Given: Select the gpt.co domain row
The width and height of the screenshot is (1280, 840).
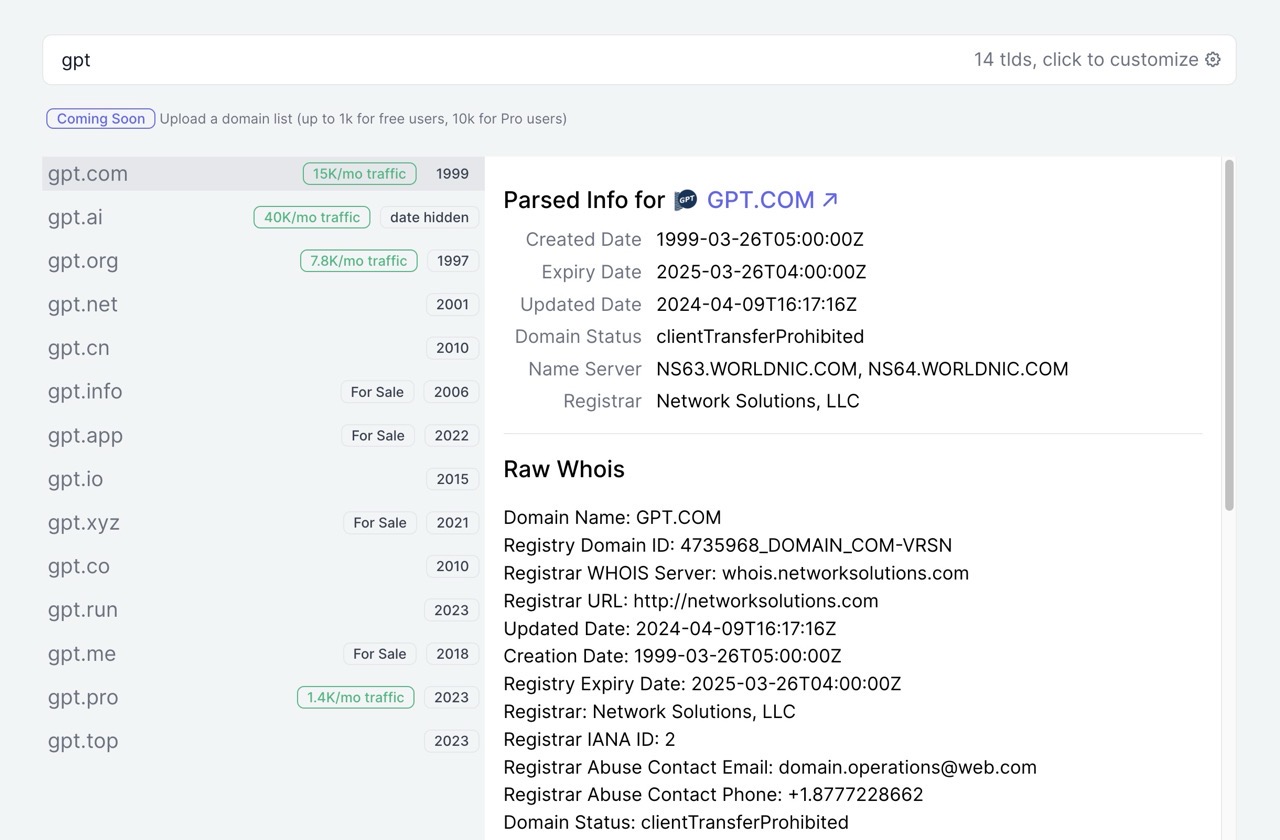Looking at the screenshot, I should [x=263, y=566].
